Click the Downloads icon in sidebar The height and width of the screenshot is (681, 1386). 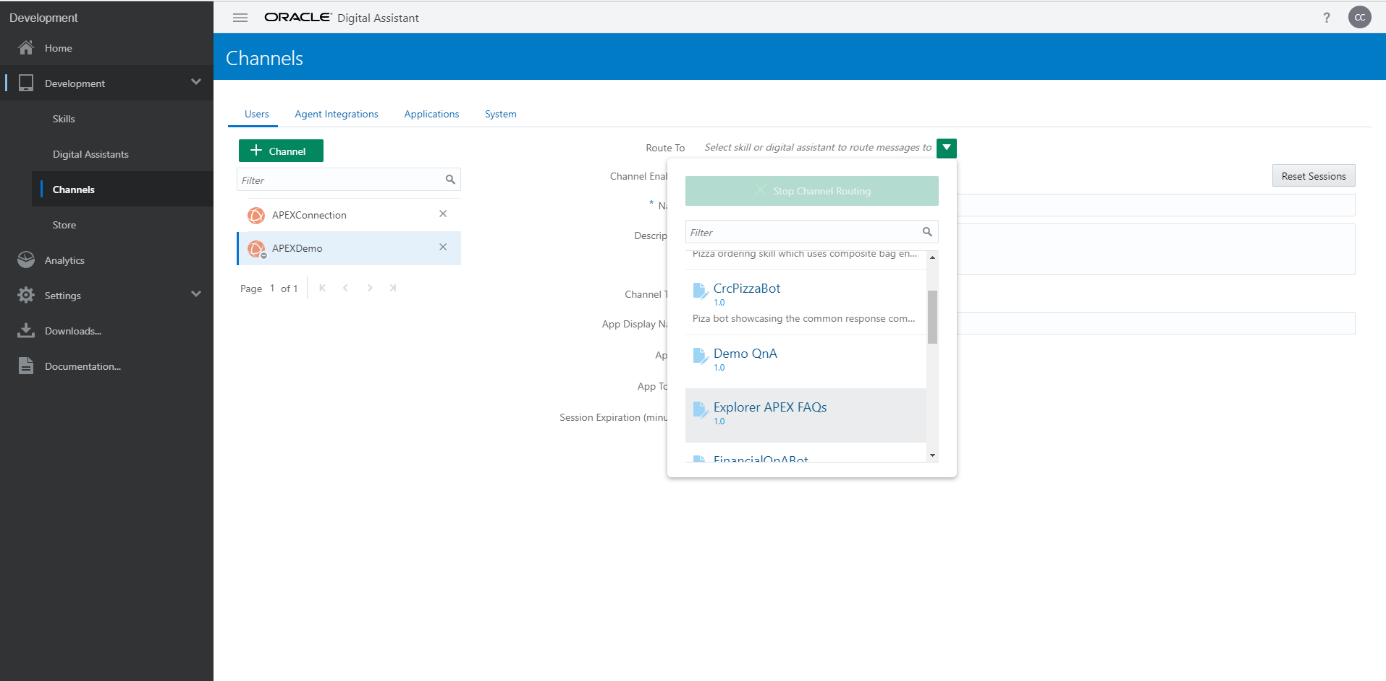26,331
